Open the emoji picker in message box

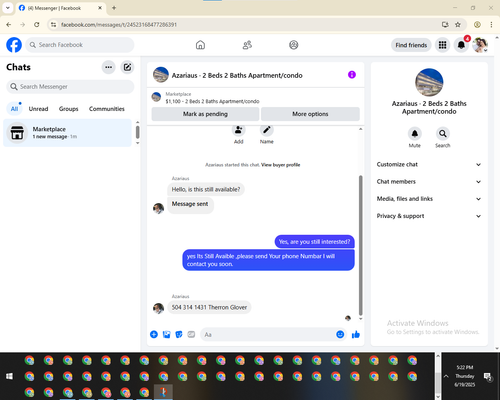tap(340, 334)
